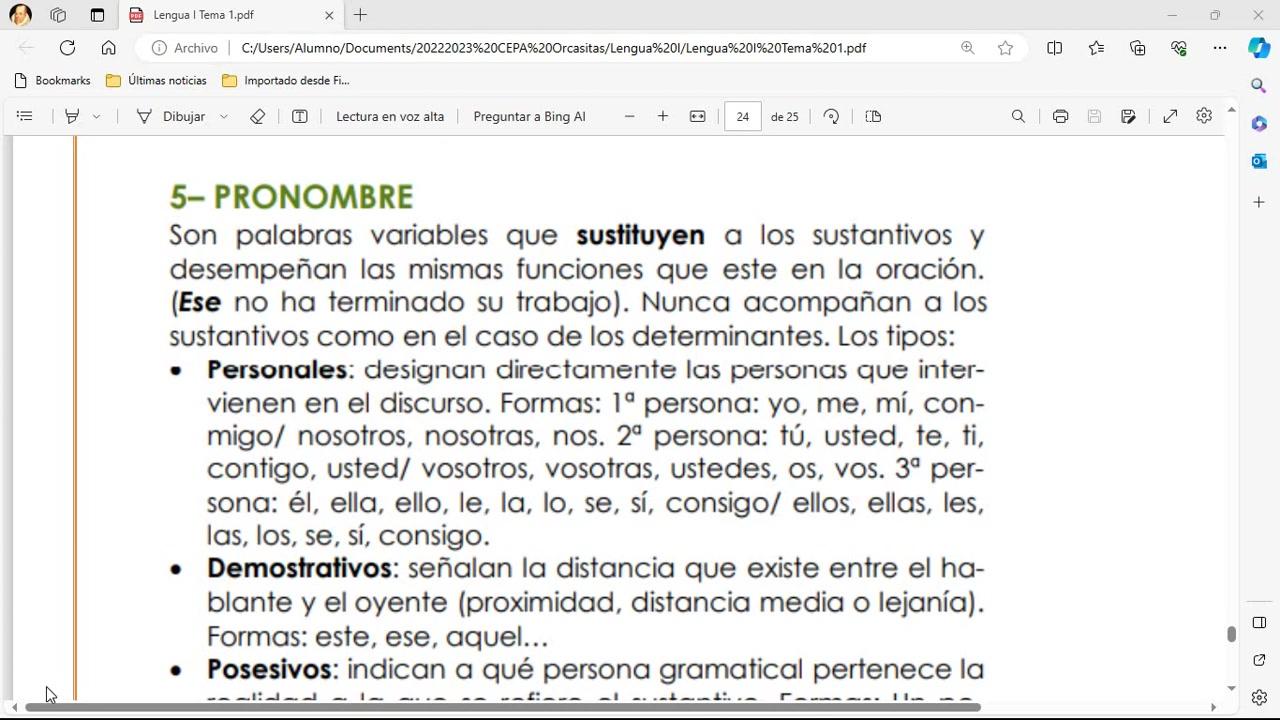
Task: Expand the highlighter color options arrow
Action: [96, 117]
